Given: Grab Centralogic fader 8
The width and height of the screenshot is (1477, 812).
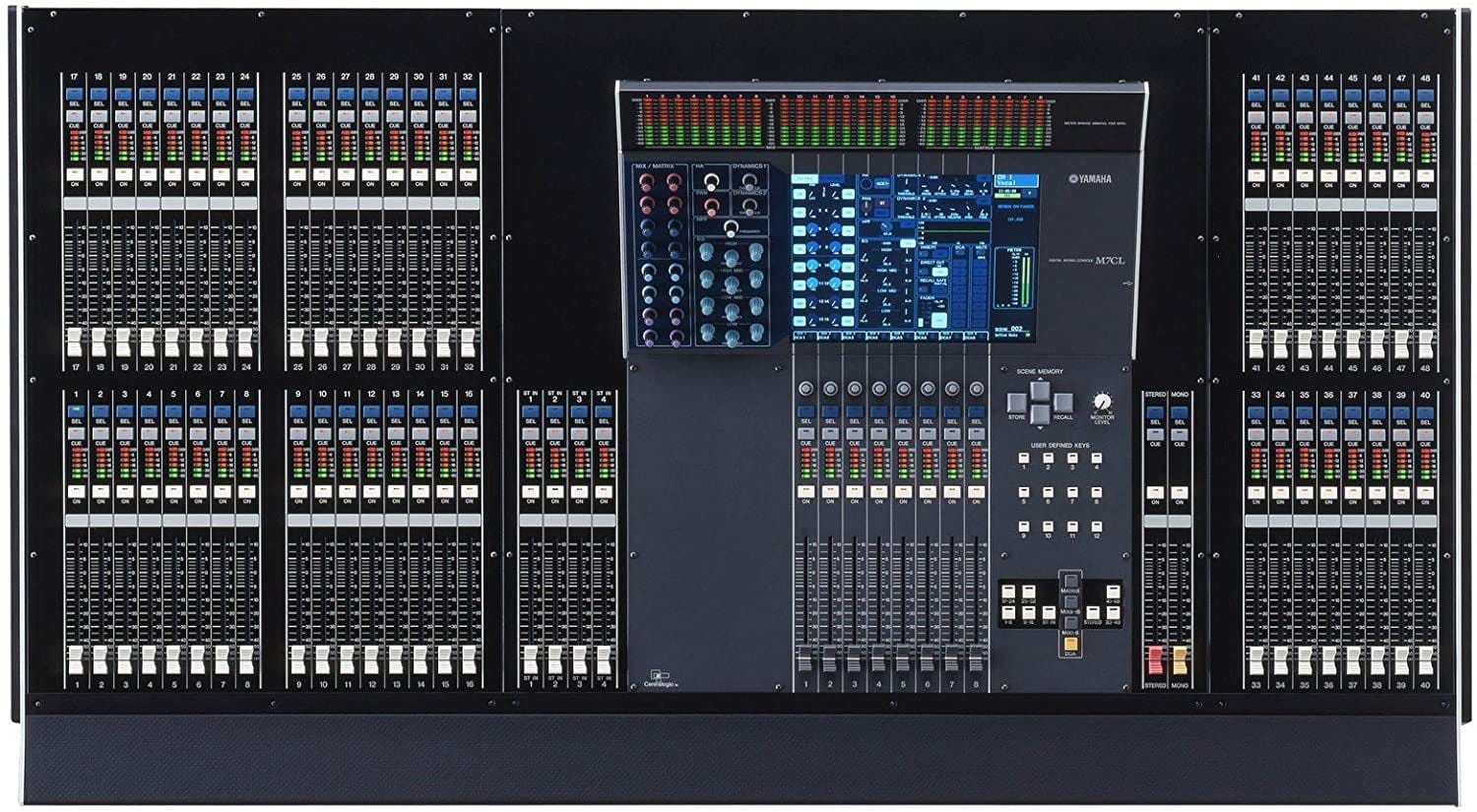Looking at the screenshot, I should (976, 658).
